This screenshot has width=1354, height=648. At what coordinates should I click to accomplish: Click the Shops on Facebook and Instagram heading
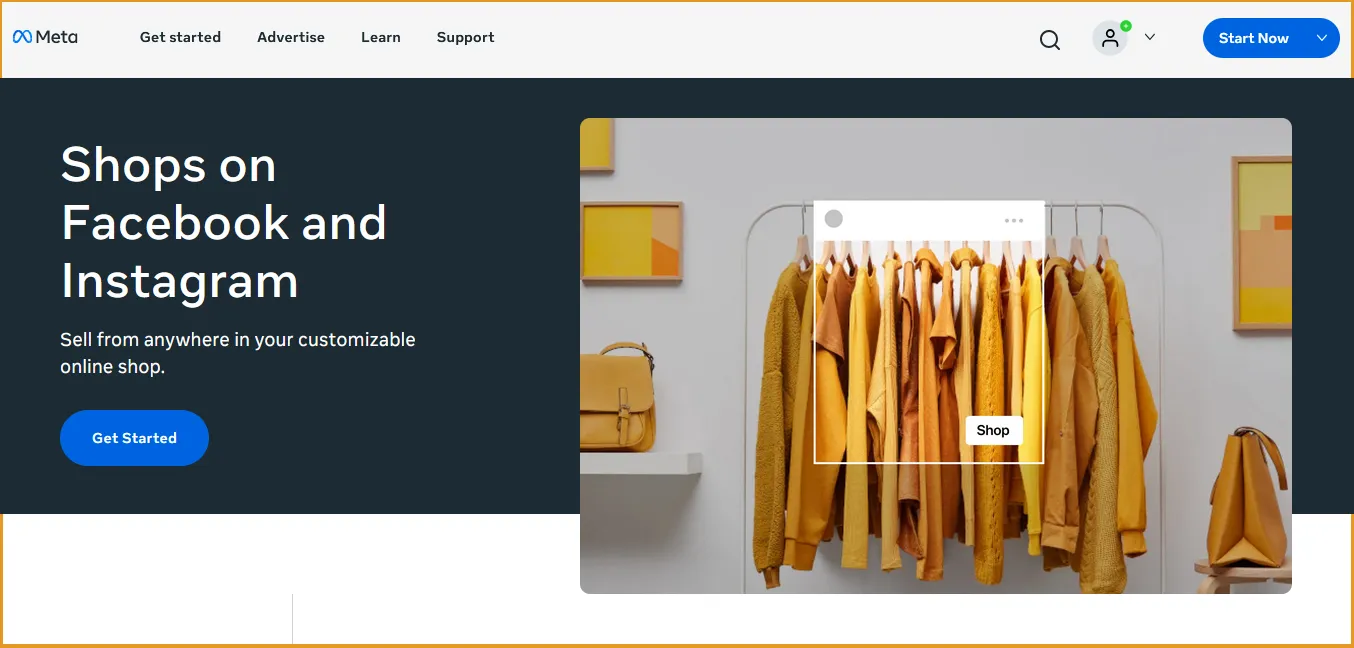pyautogui.click(x=224, y=222)
